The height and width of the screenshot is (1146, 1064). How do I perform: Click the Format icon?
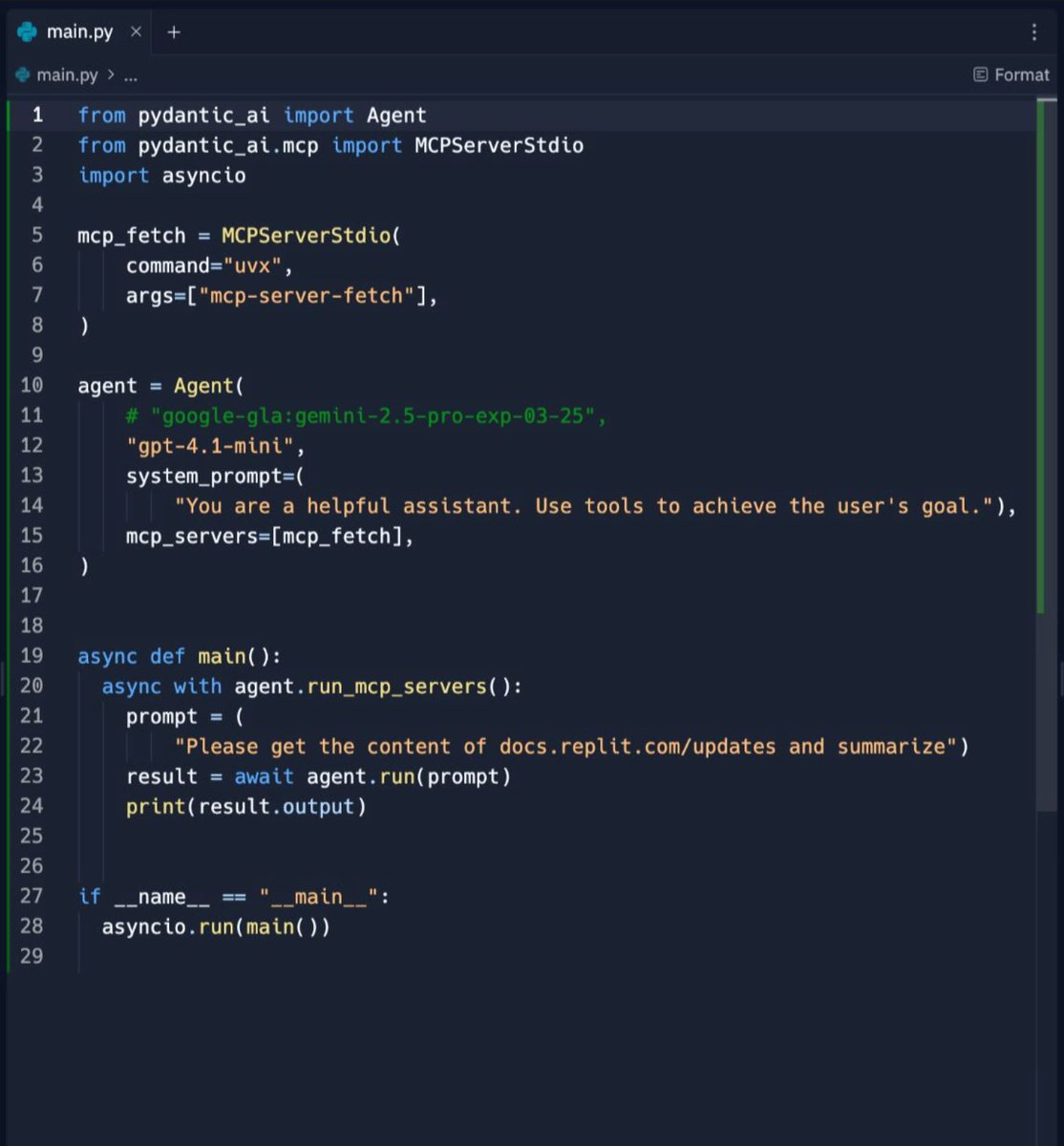coord(980,74)
